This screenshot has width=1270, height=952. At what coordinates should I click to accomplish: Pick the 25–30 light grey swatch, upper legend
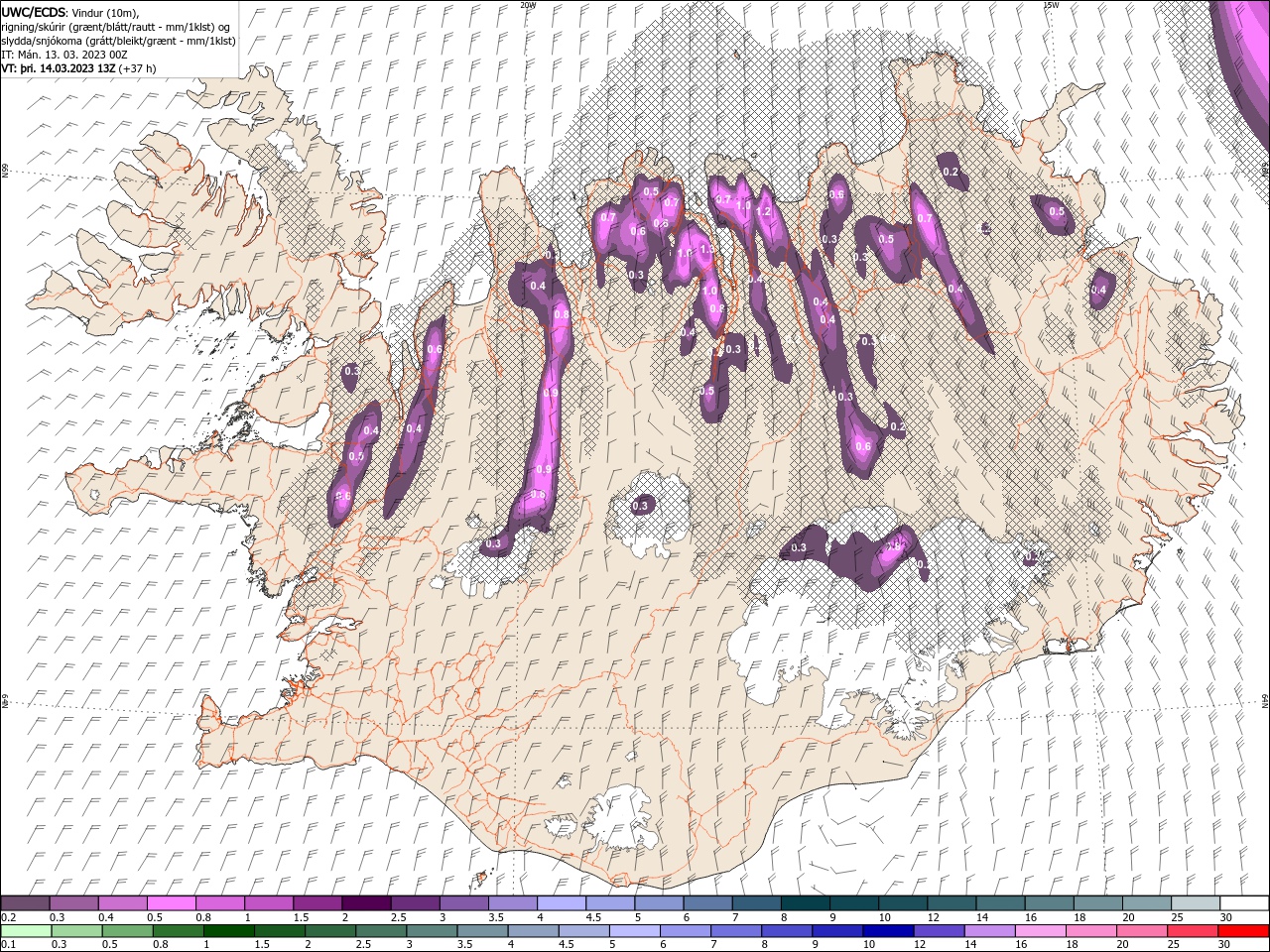click(x=1197, y=903)
